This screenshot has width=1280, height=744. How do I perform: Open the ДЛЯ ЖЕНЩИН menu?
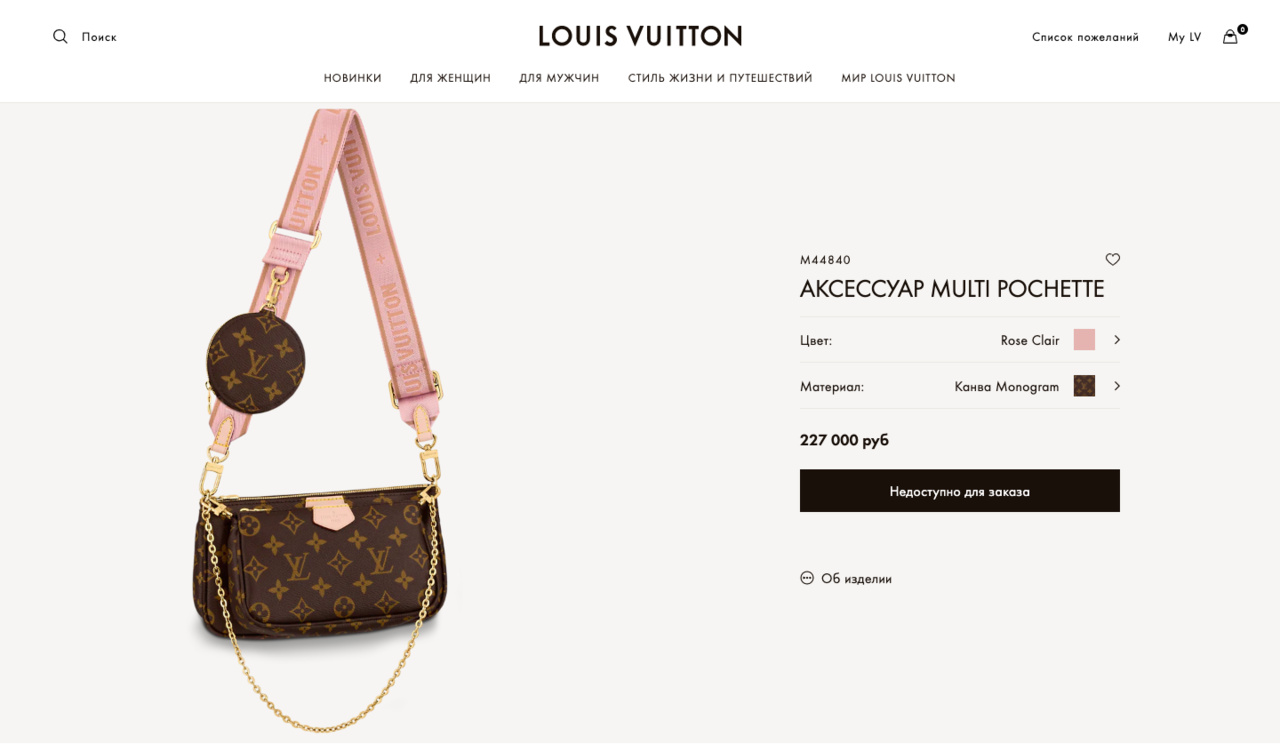(450, 78)
